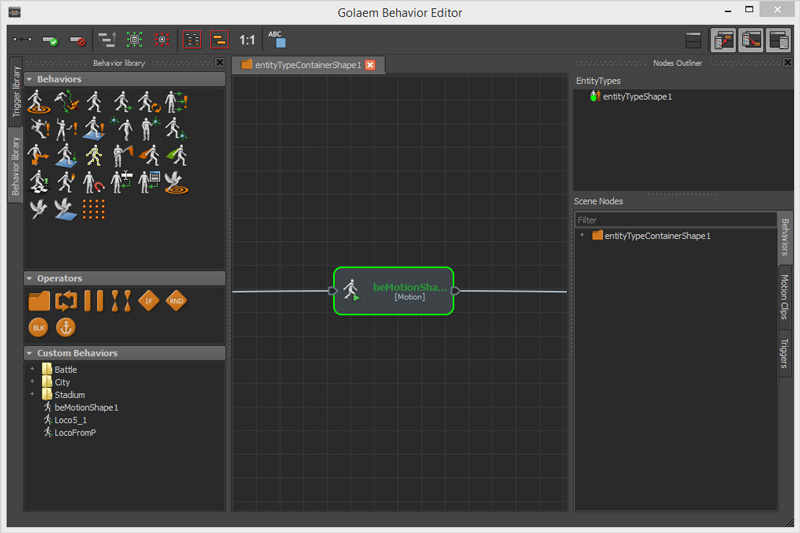
Task: Select the bird on blue plane behavior
Action: [x=66, y=209]
